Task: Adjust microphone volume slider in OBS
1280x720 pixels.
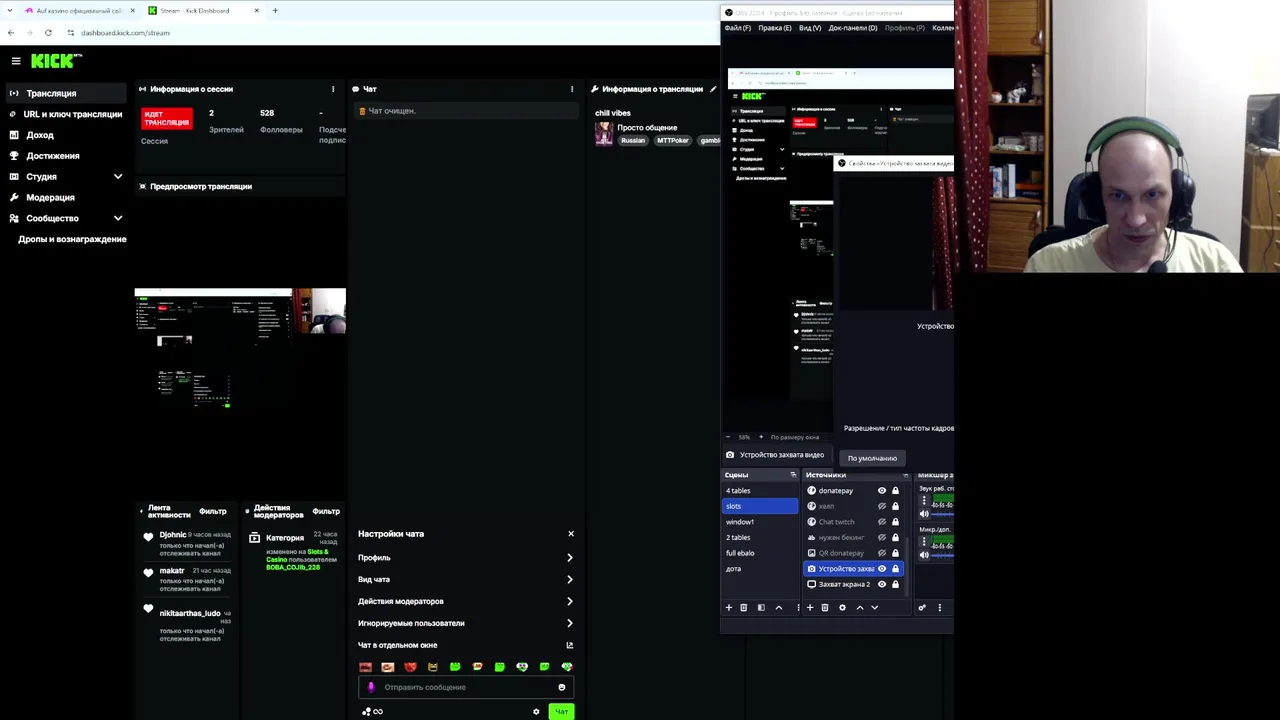Action: pyautogui.click(x=943, y=555)
